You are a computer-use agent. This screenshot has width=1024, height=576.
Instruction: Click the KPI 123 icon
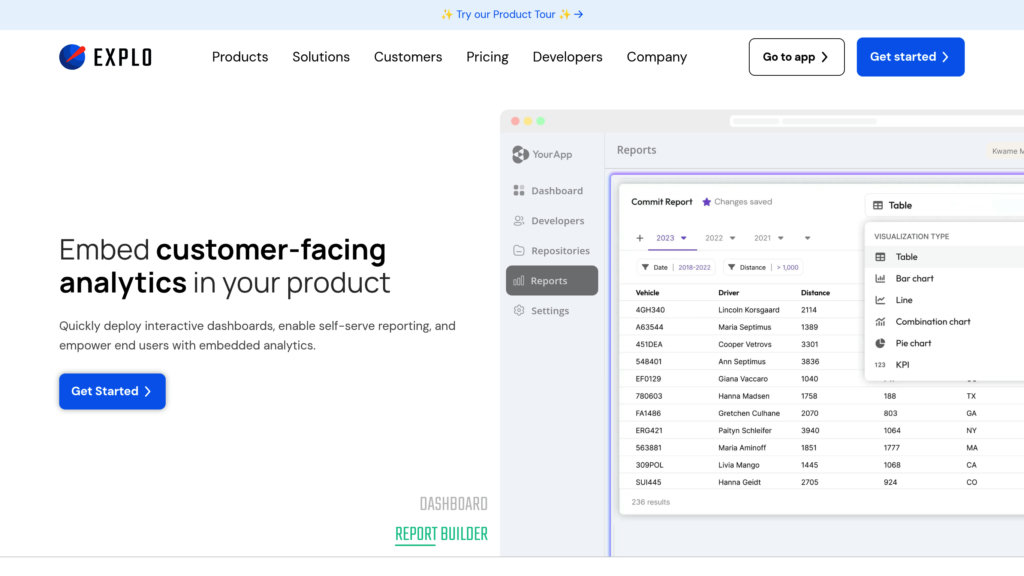pyautogui.click(x=880, y=364)
